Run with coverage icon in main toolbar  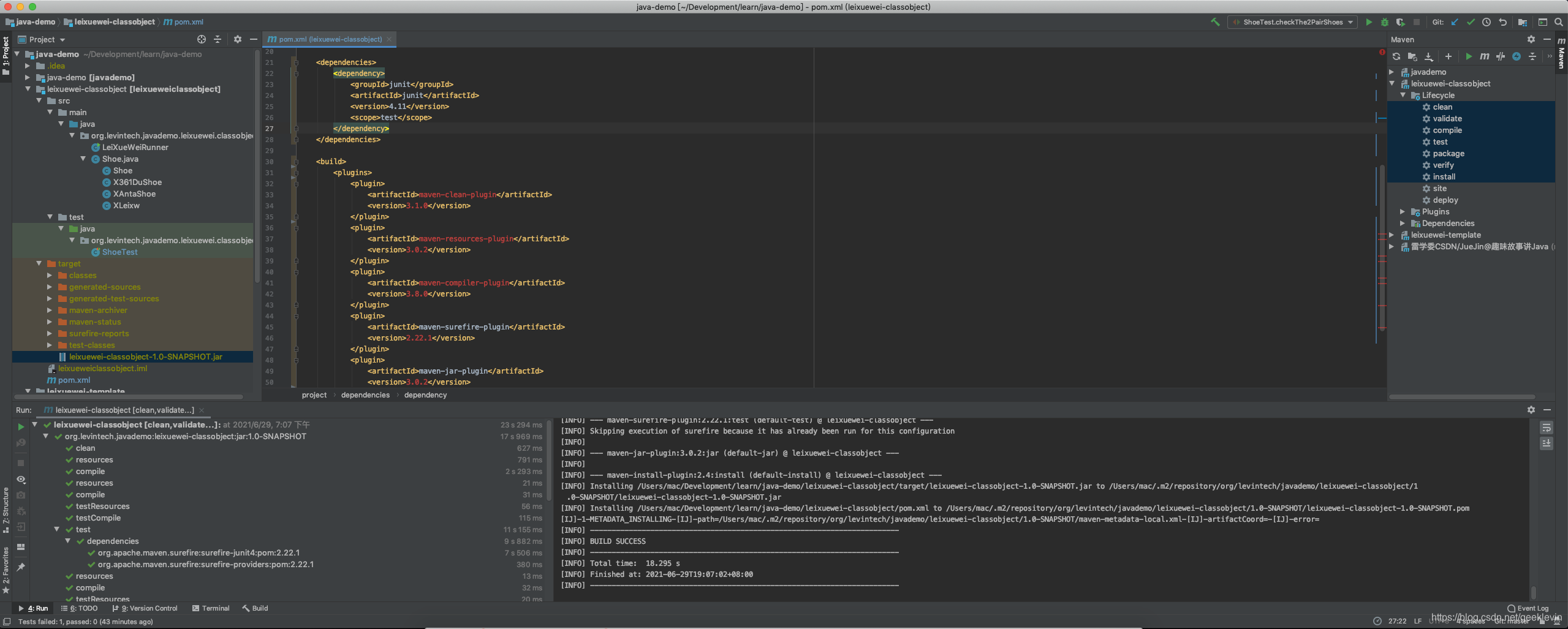(x=1401, y=22)
